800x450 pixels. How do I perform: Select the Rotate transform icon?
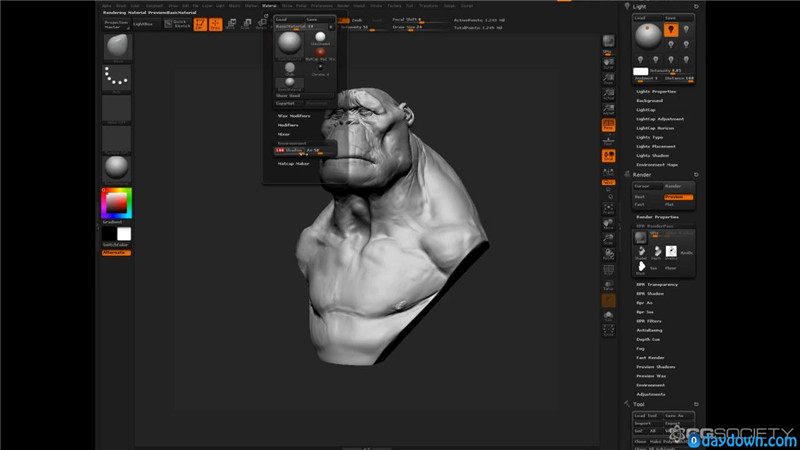(261, 23)
